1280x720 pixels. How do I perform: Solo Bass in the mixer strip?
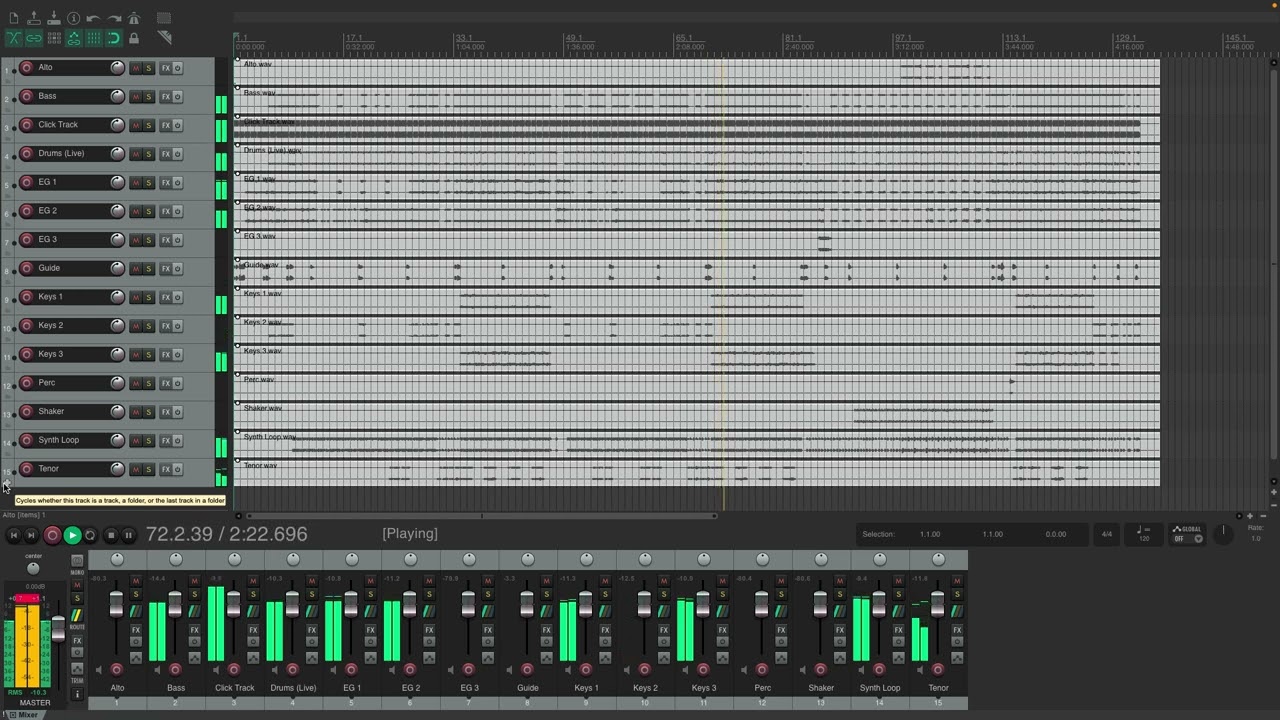coord(195,594)
